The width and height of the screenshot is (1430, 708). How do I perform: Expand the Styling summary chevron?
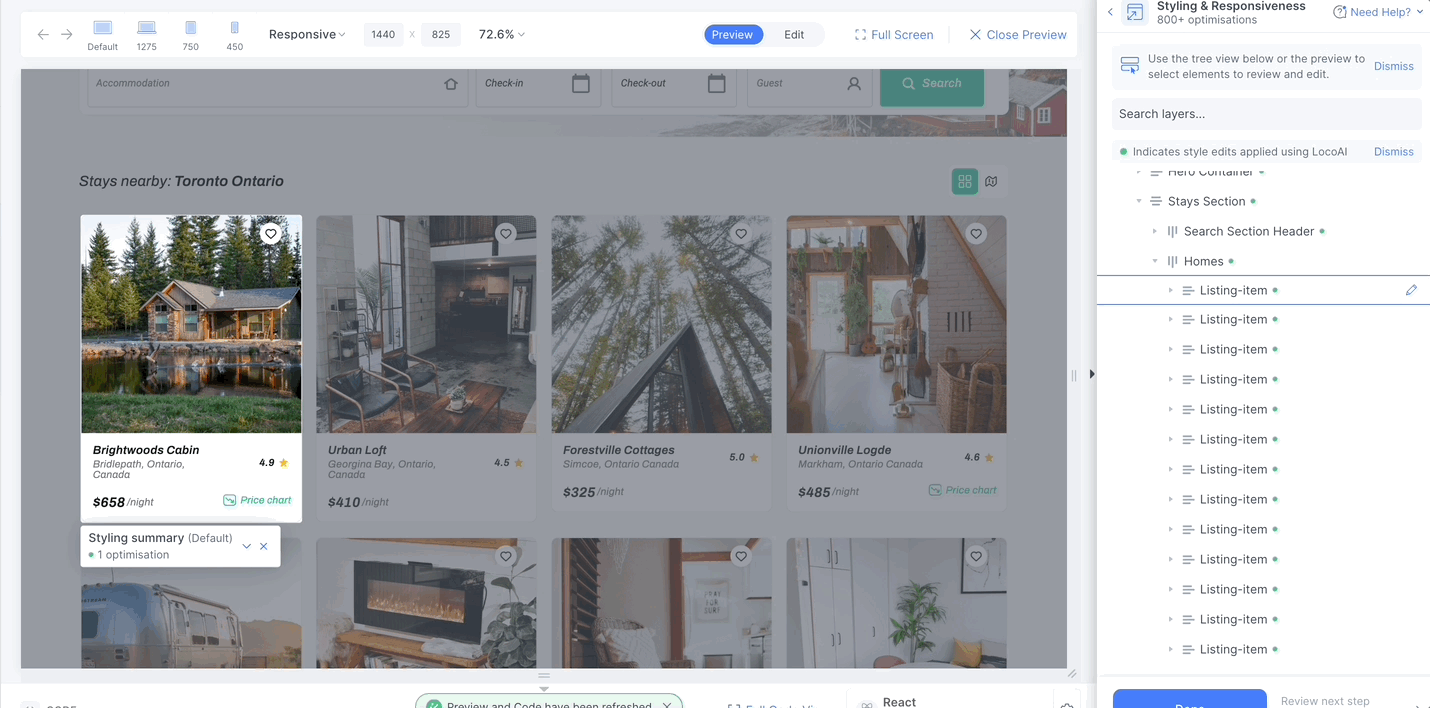247,546
